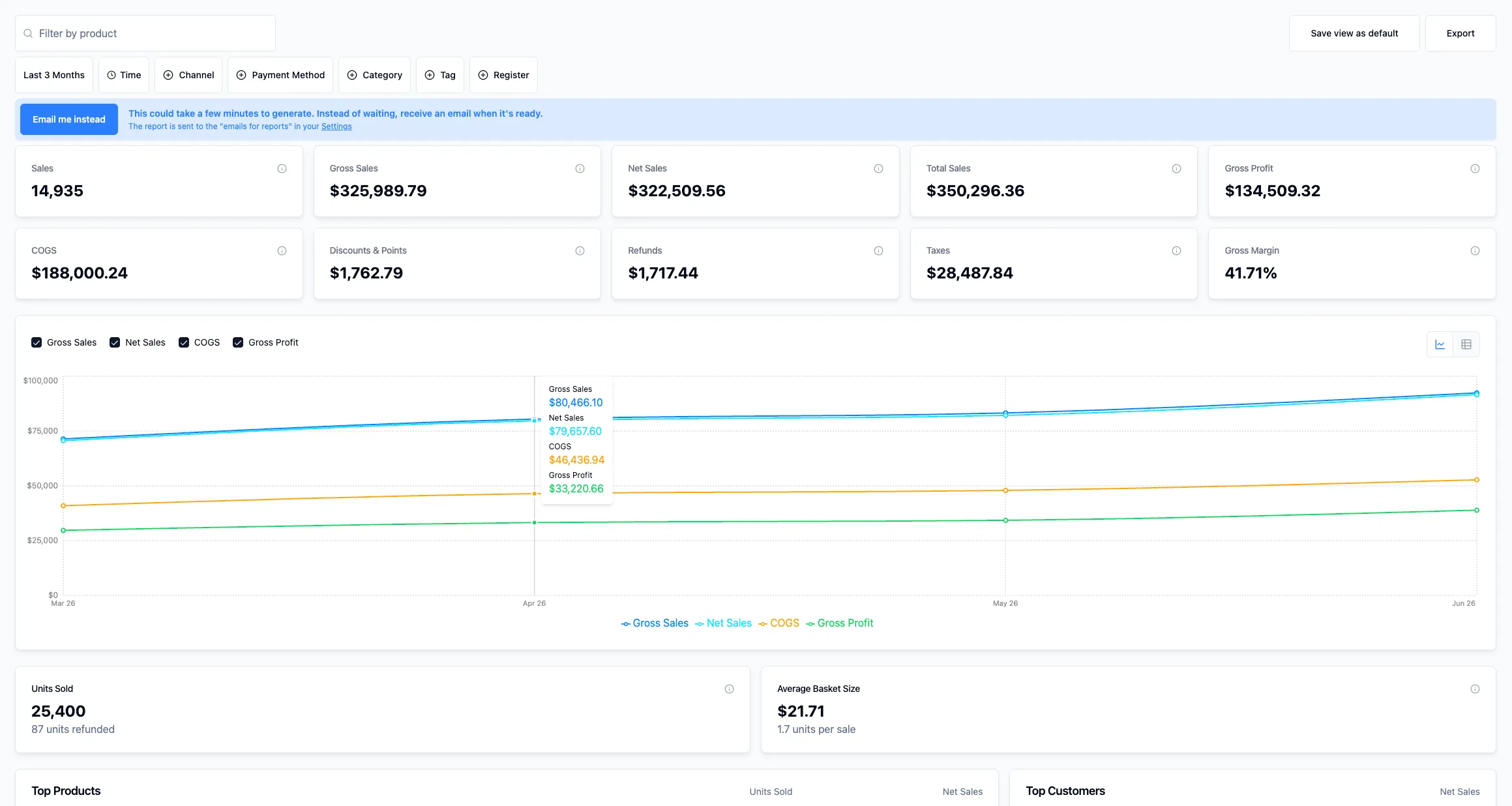Open info icon on Taxes card
Screen dimensions: 1512x806
tap(1176, 251)
